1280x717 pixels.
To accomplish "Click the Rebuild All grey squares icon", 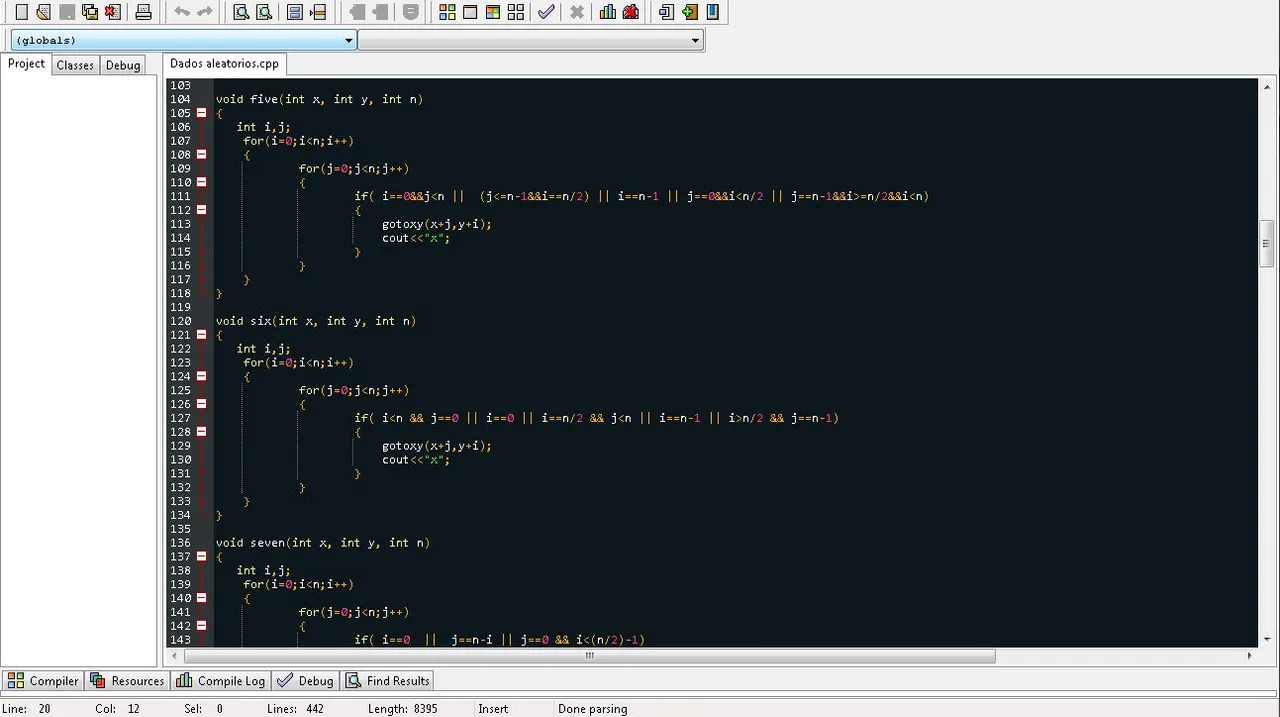I will pyautogui.click(x=516, y=12).
